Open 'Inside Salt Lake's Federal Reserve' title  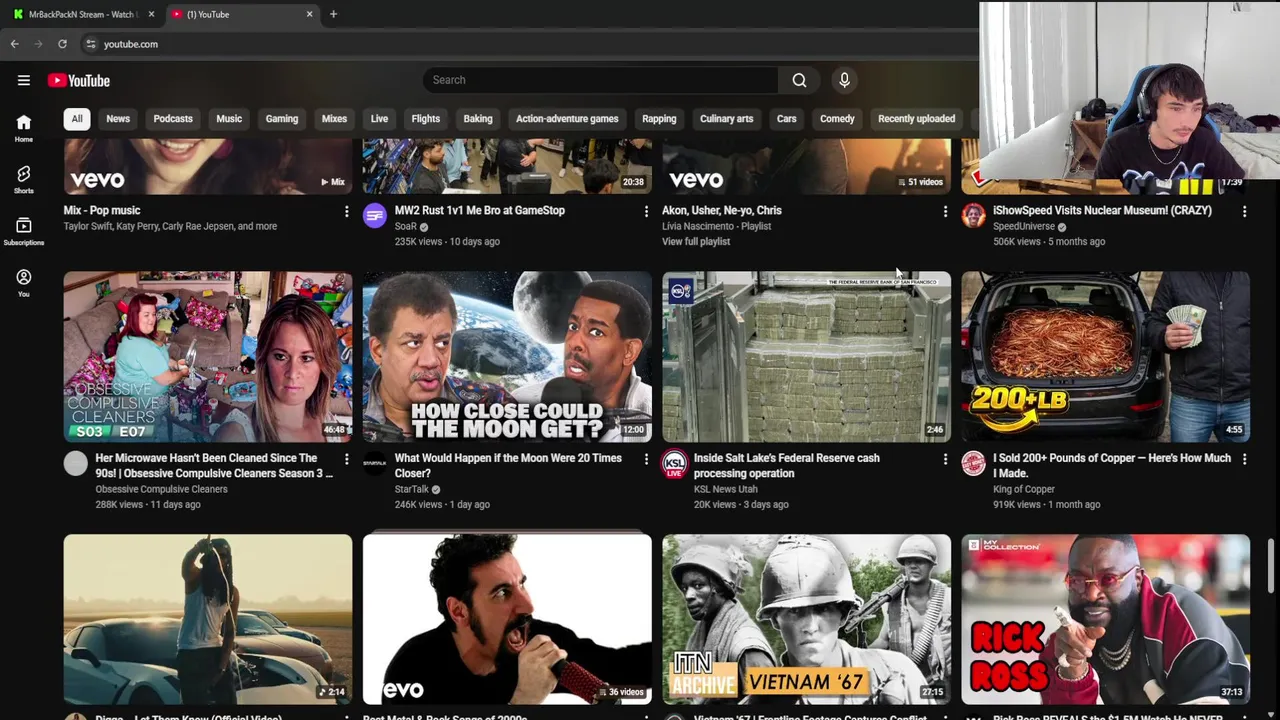tap(787, 466)
